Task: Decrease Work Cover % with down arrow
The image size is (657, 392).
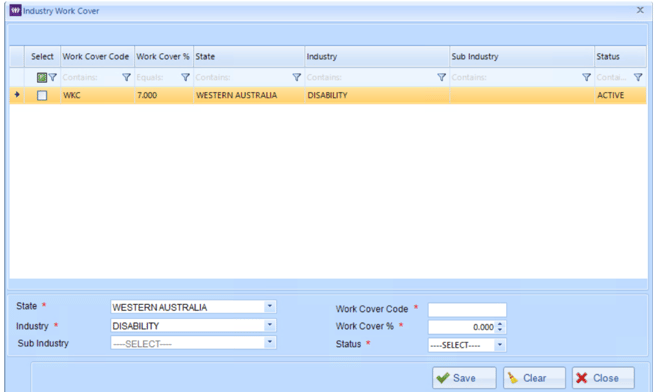Action: click(500, 330)
